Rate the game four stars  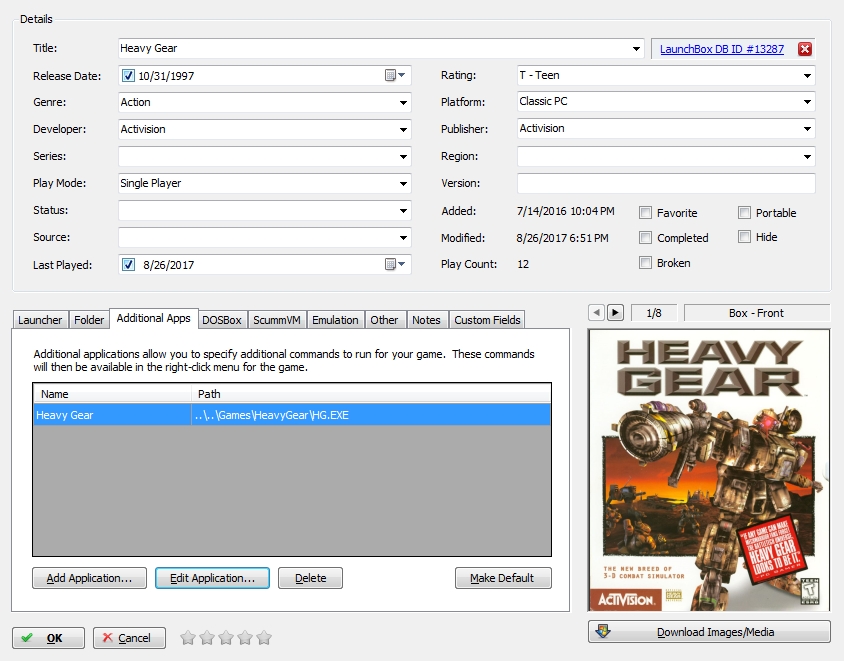click(x=245, y=638)
